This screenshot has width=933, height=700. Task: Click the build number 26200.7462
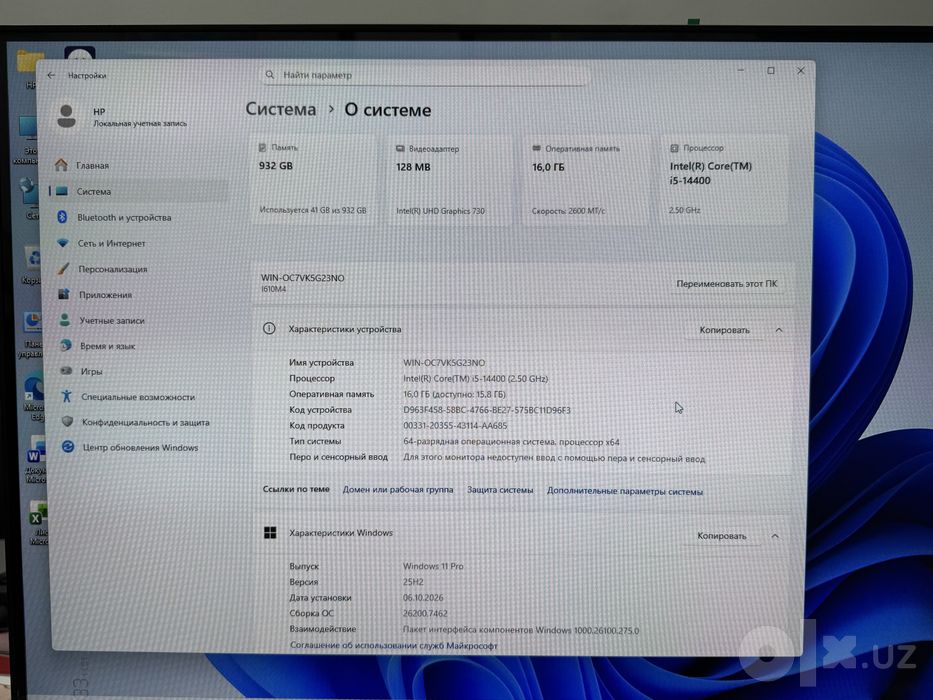pyautogui.click(x=425, y=613)
